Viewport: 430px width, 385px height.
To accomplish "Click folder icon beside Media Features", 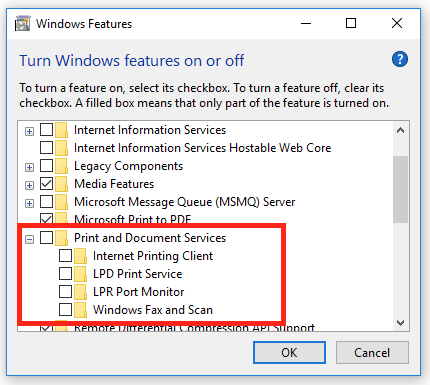I will click(x=61, y=184).
